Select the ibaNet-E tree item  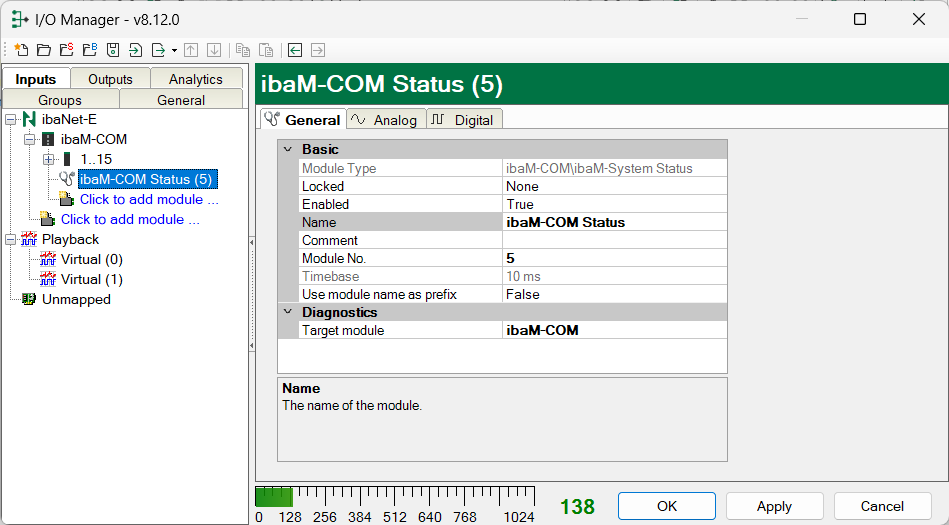[x=69, y=119]
